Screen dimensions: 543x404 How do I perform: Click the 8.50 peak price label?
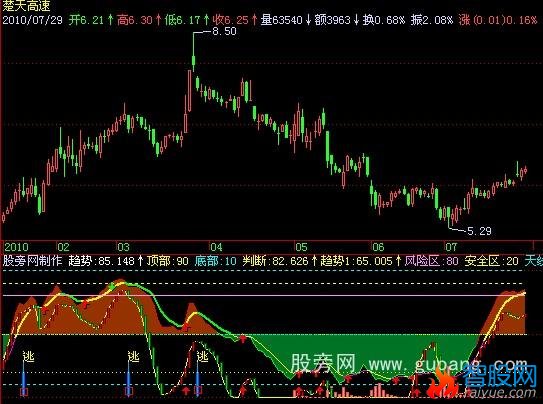(x=224, y=32)
